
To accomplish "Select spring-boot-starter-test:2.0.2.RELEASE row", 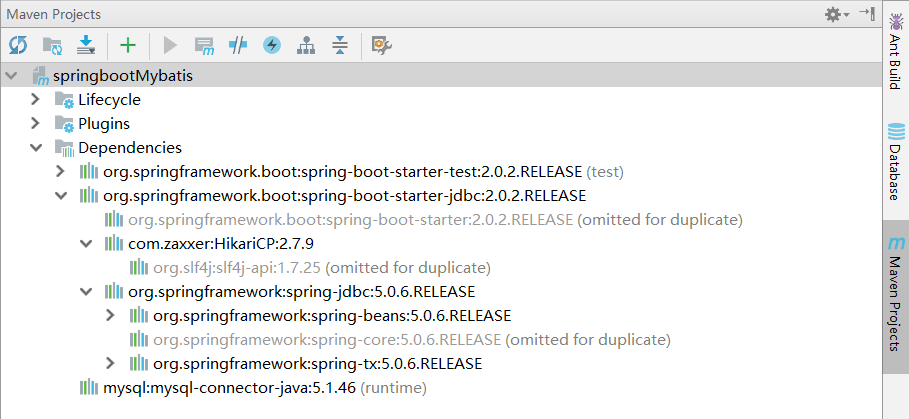I will 363,172.
